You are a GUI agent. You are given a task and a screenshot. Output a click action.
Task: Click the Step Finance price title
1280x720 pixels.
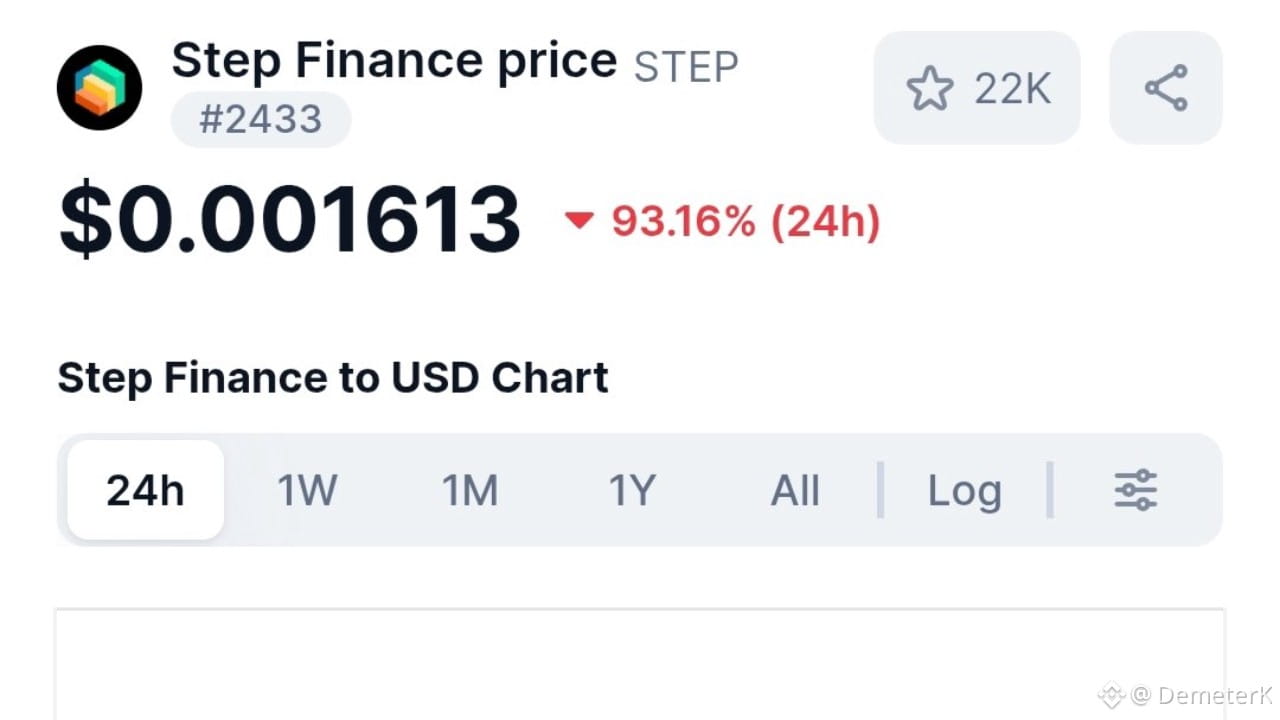tap(394, 61)
